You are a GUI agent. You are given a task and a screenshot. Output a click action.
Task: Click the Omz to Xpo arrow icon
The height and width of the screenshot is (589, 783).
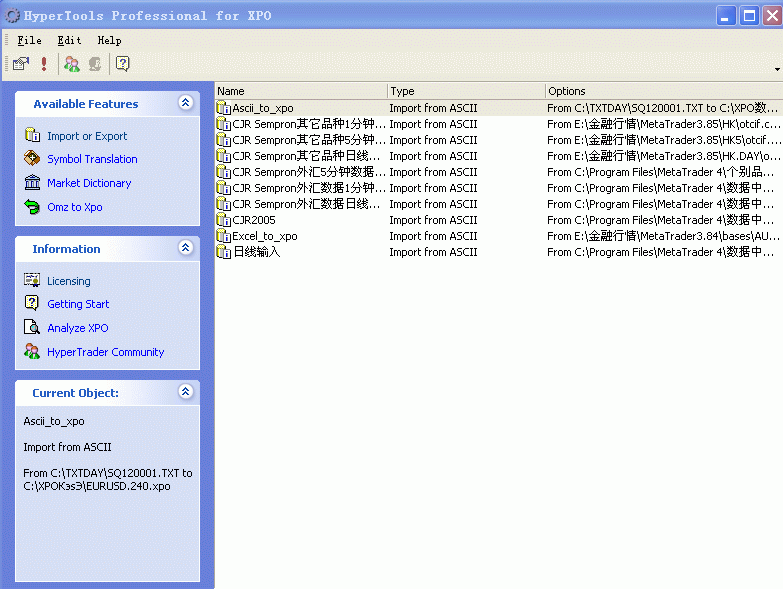[32, 206]
